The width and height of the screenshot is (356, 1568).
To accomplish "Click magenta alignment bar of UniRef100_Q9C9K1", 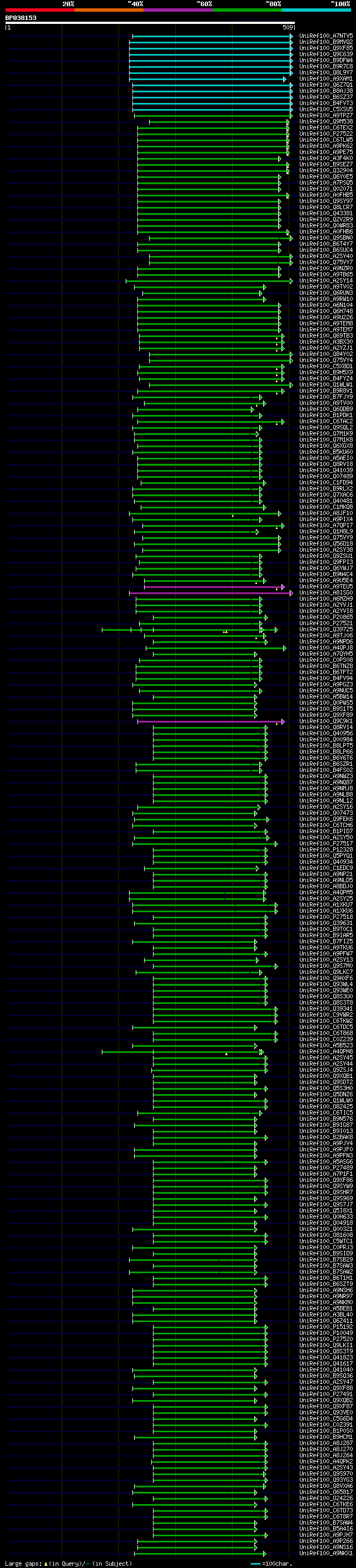I will tap(211, 721).
